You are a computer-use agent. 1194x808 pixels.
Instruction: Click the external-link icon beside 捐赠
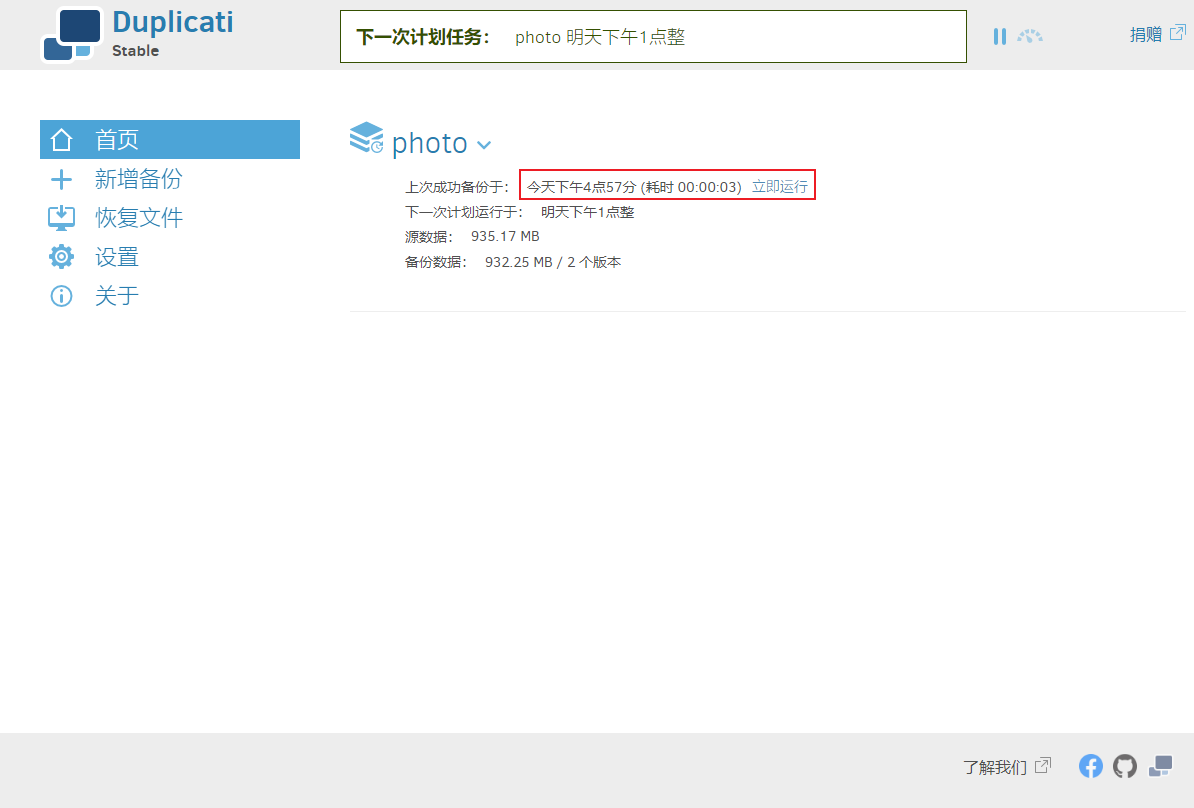(x=1177, y=33)
